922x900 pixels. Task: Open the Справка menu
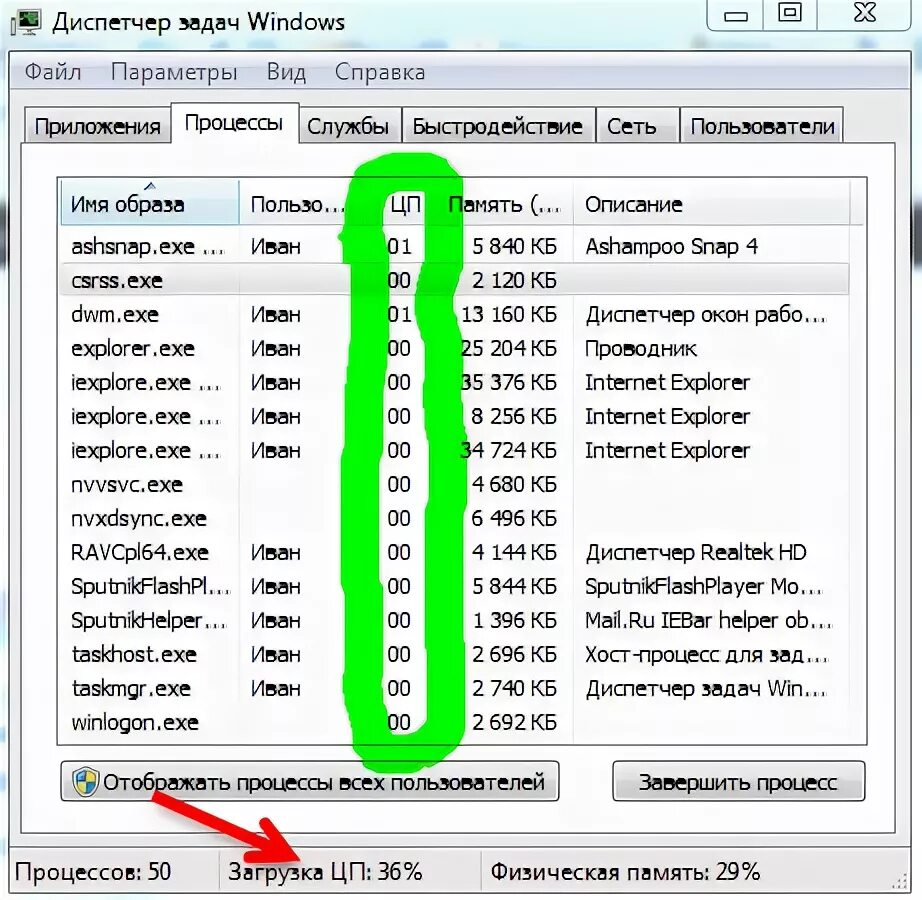click(x=380, y=72)
